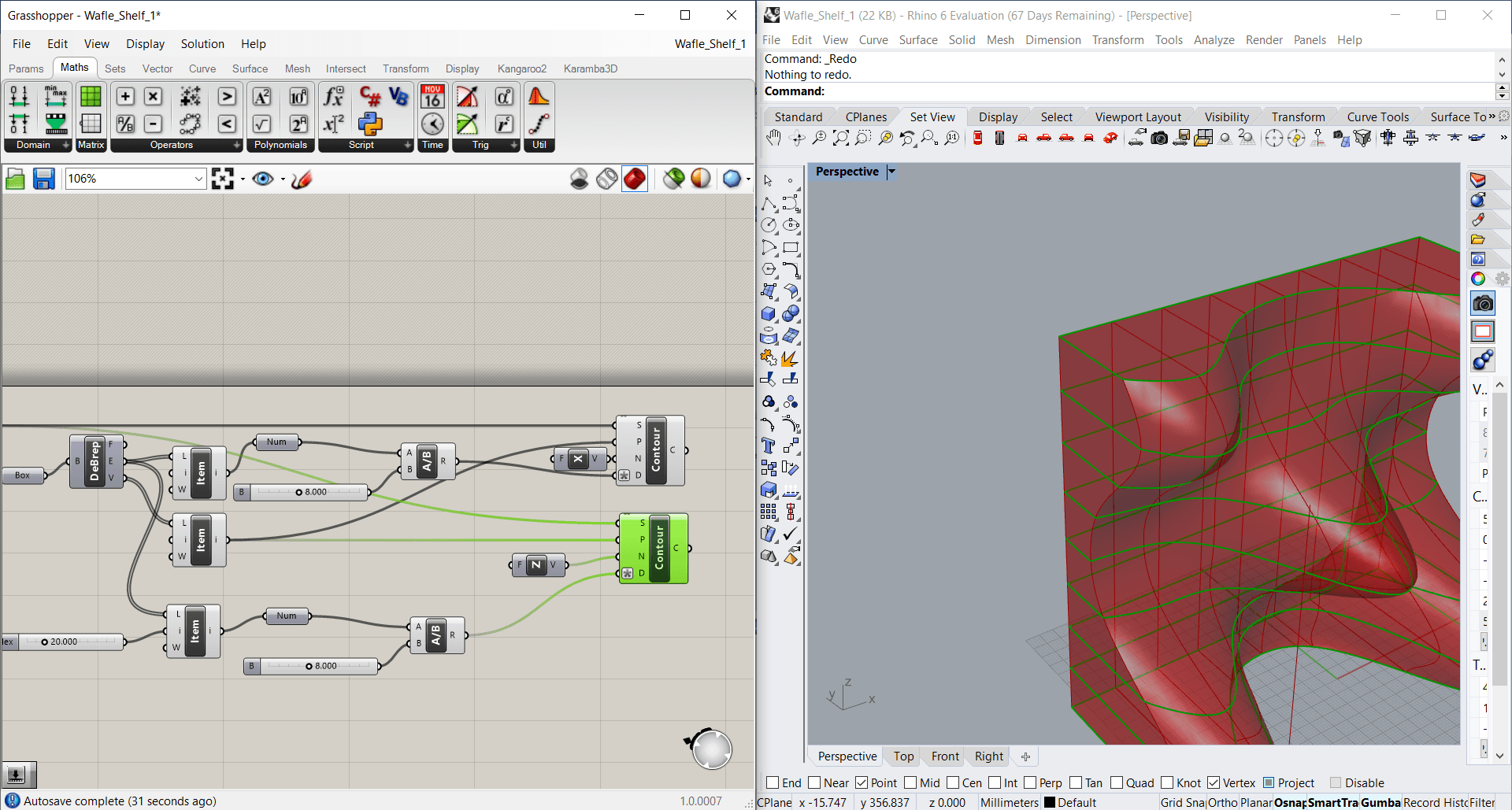Open the 106% zoom level dropdown

(198, 179)
